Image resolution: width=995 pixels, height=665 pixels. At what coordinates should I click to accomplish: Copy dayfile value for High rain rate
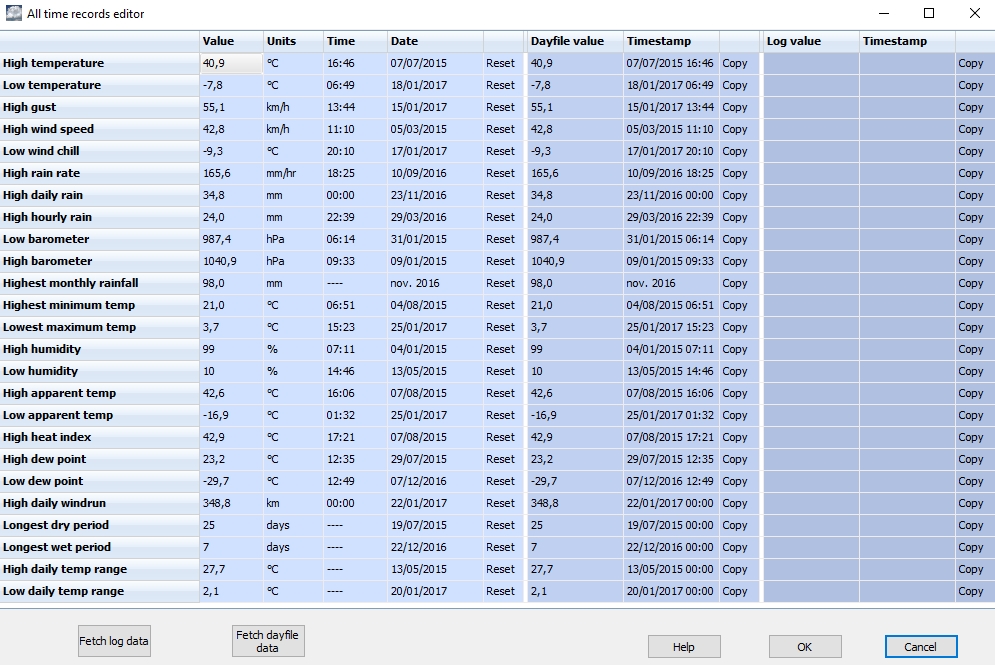click(735, 173)
